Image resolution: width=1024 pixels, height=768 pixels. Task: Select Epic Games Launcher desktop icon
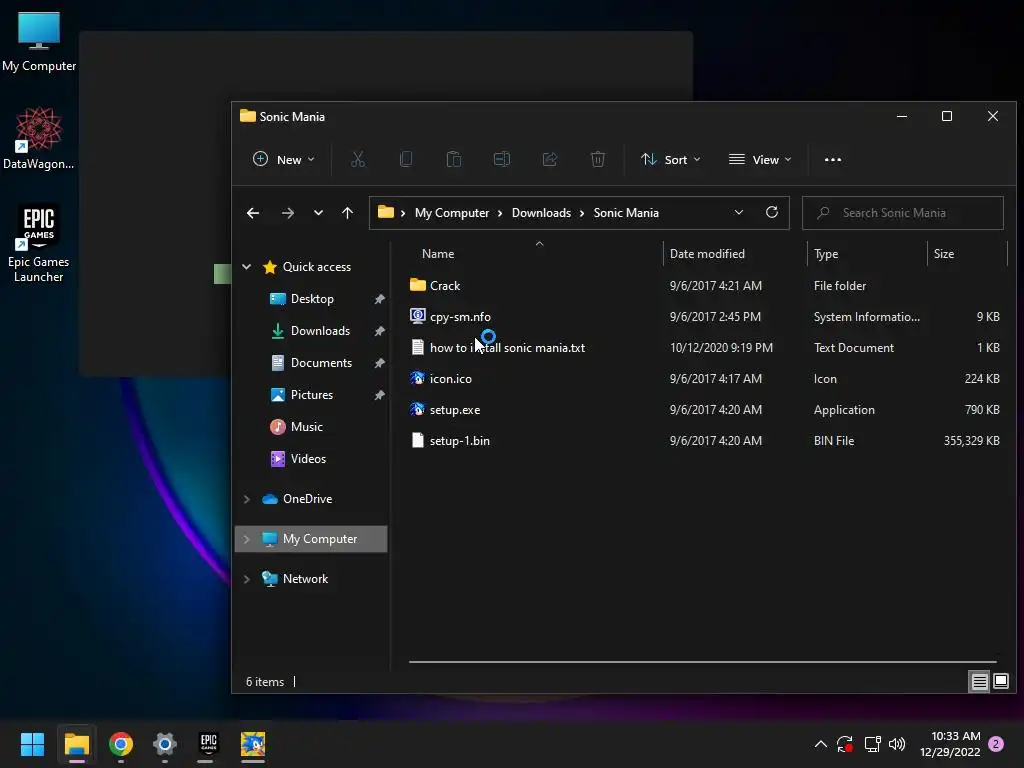tap(39, 244)
